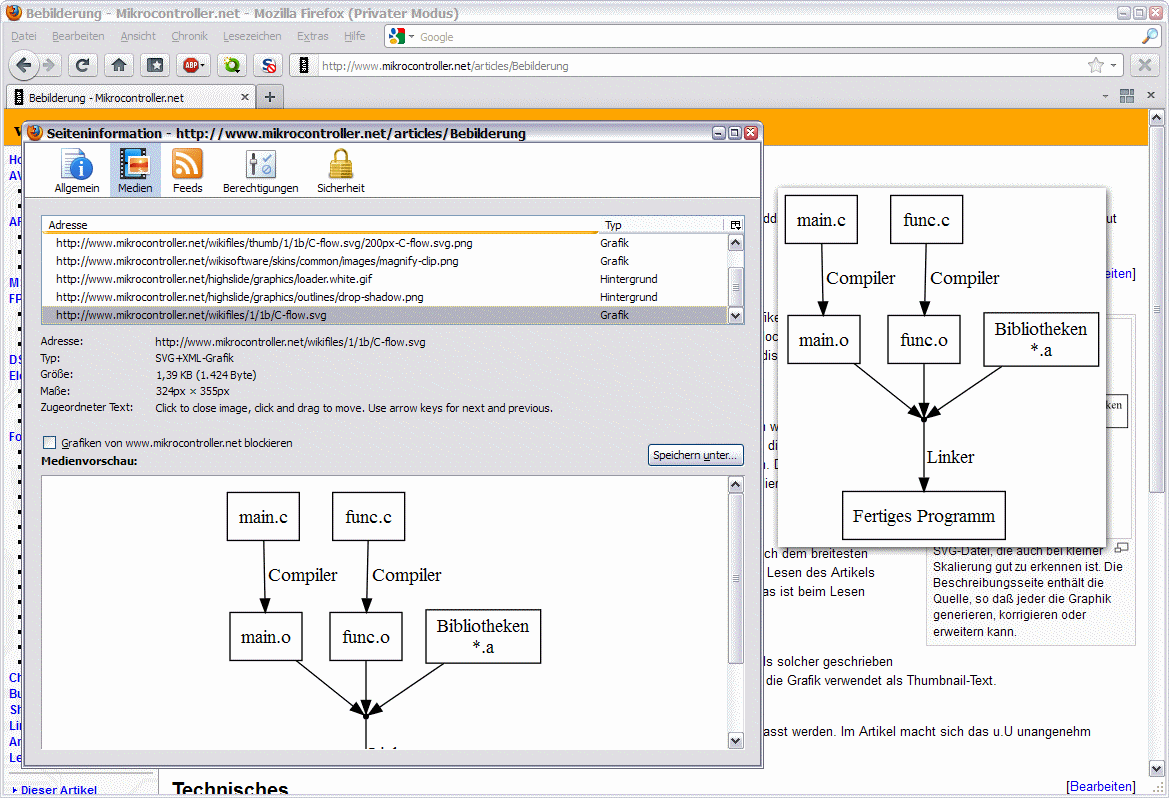Select the loader.white.gif row
Viewport: 1169px width, 798px height.
coord(384,279)
